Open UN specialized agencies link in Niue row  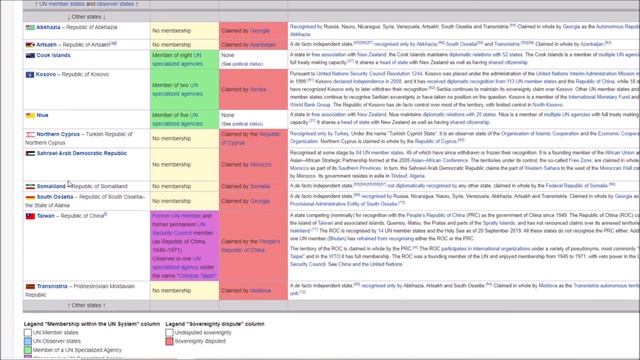click(177, 120)
